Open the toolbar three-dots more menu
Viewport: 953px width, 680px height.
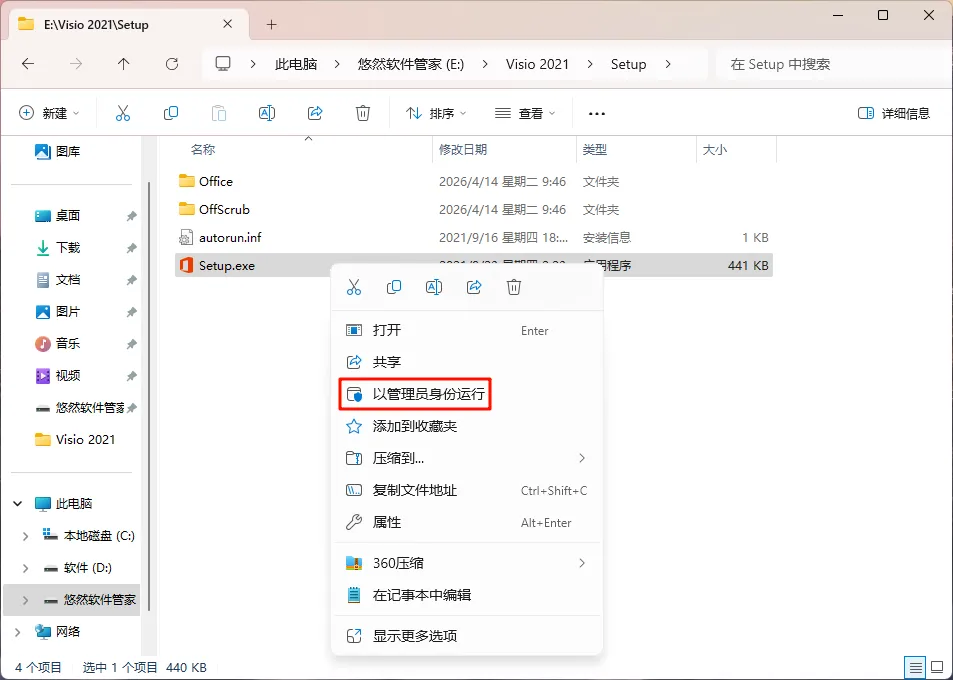tap(597, 114)
